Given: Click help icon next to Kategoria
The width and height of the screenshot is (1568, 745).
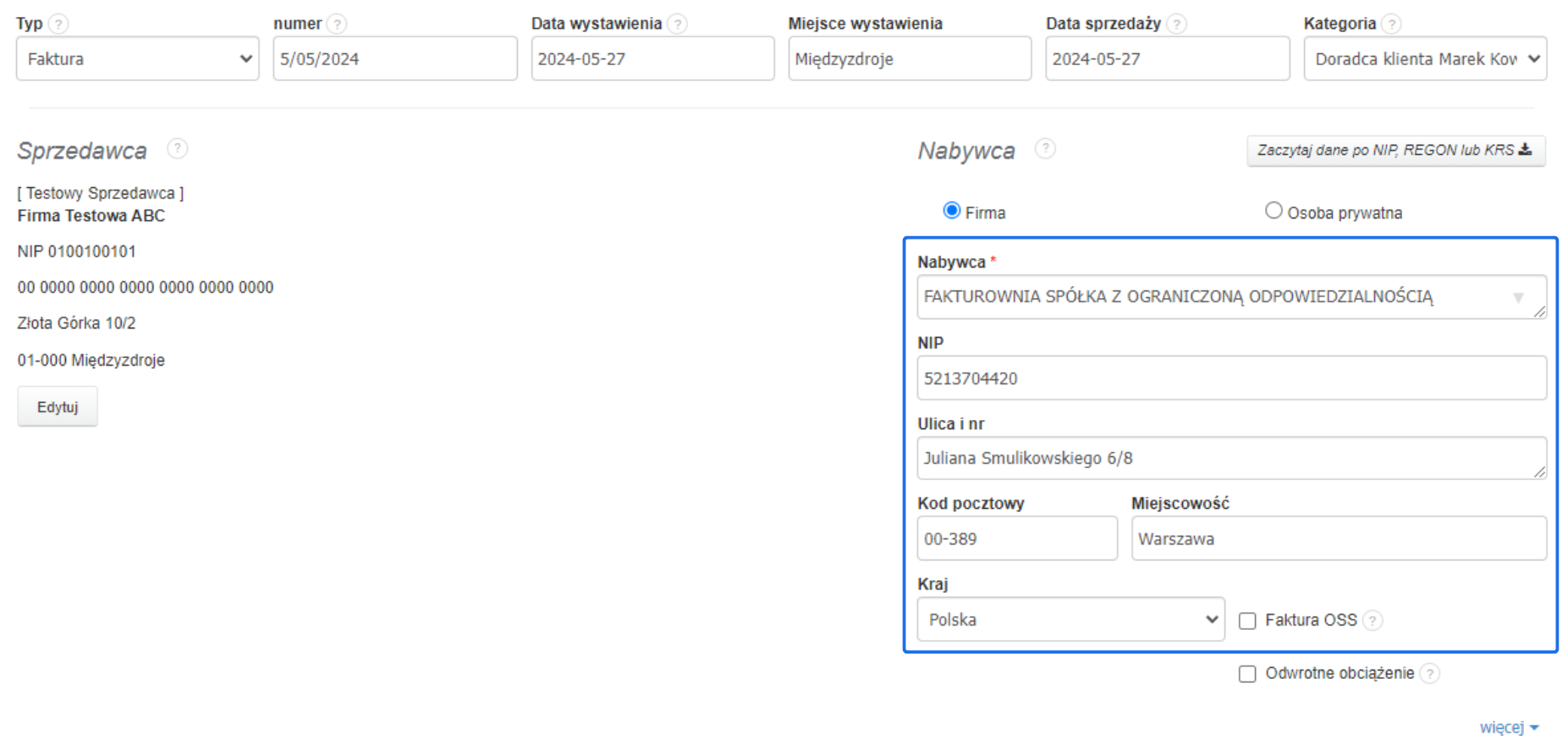Looking at the screenshot, I should pyautogui.click(x=1391, y=24).
